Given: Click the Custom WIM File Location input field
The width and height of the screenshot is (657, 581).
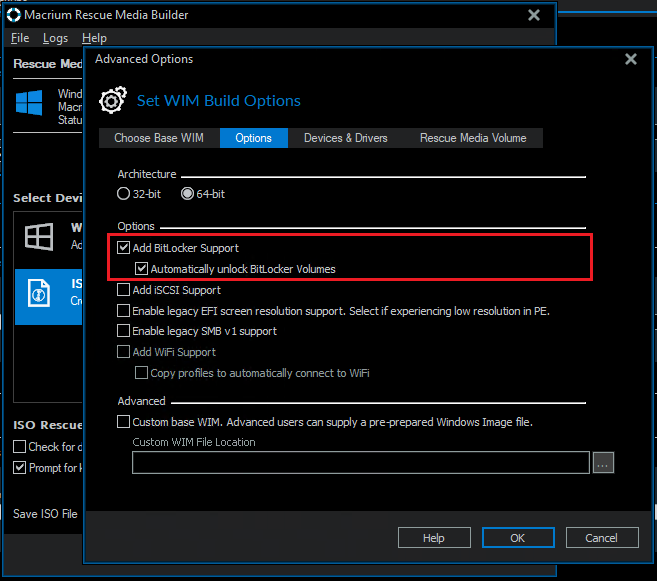Looking at the screenshot, I should [x=361, y=462].
